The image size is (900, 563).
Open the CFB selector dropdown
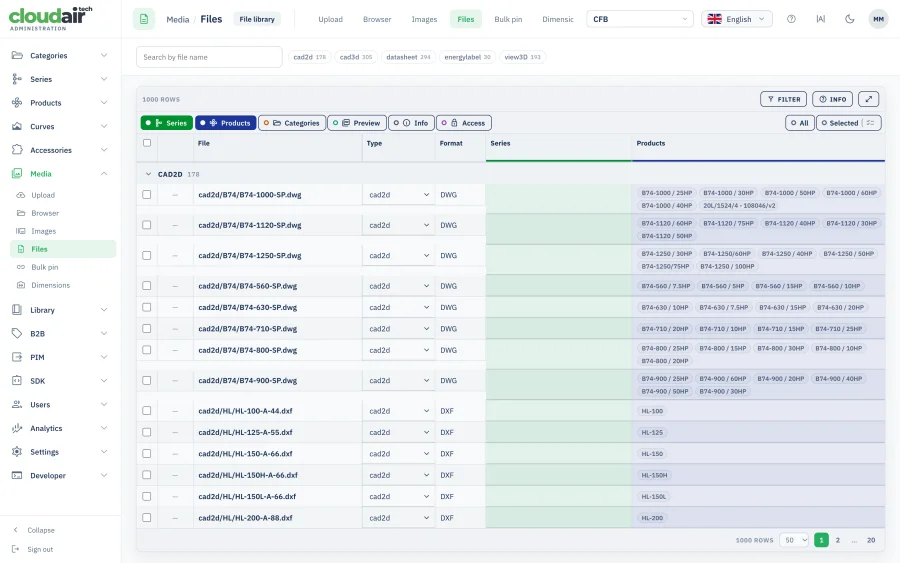click(639, 19)
